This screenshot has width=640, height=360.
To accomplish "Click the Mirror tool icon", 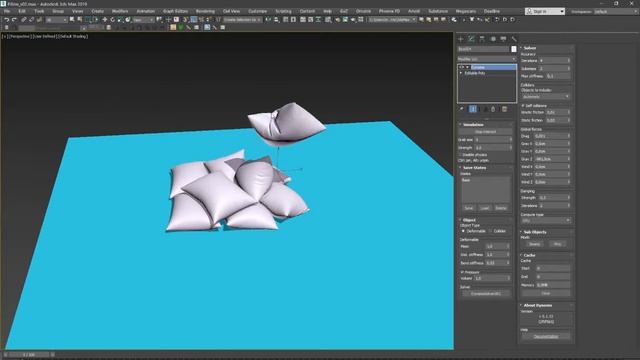I will (268, 20).
